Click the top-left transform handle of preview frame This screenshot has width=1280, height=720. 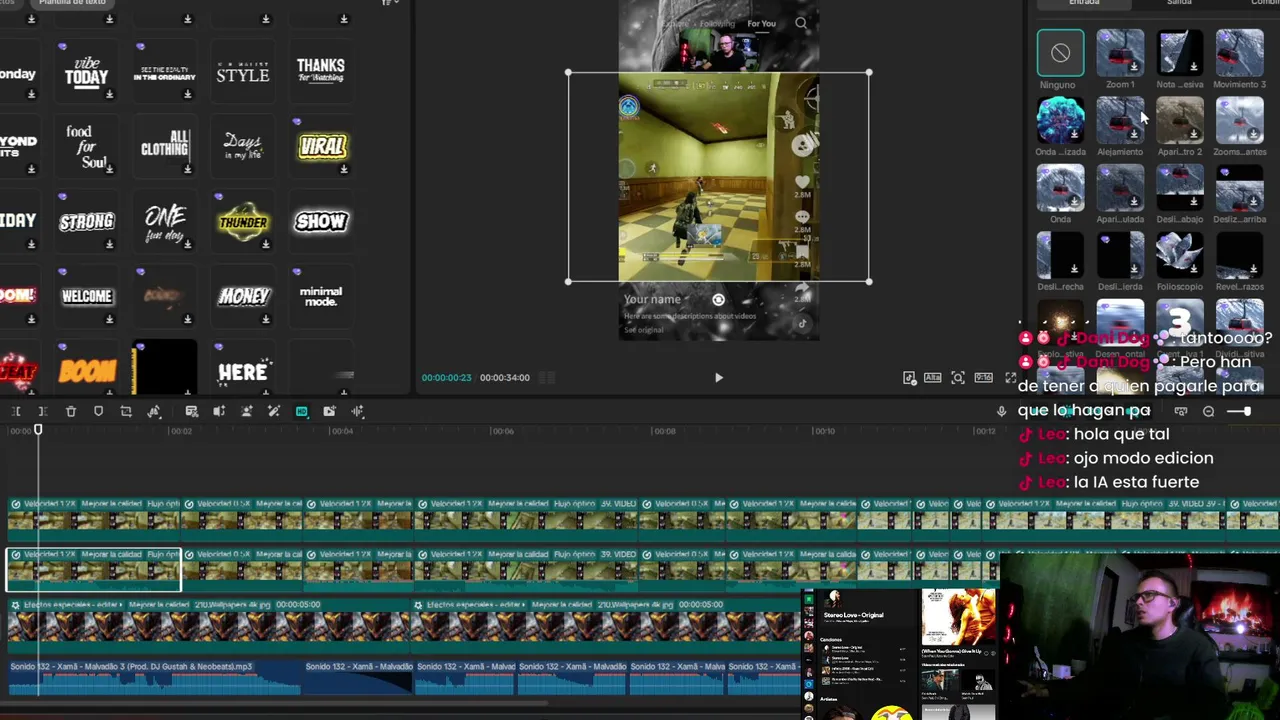568,72
